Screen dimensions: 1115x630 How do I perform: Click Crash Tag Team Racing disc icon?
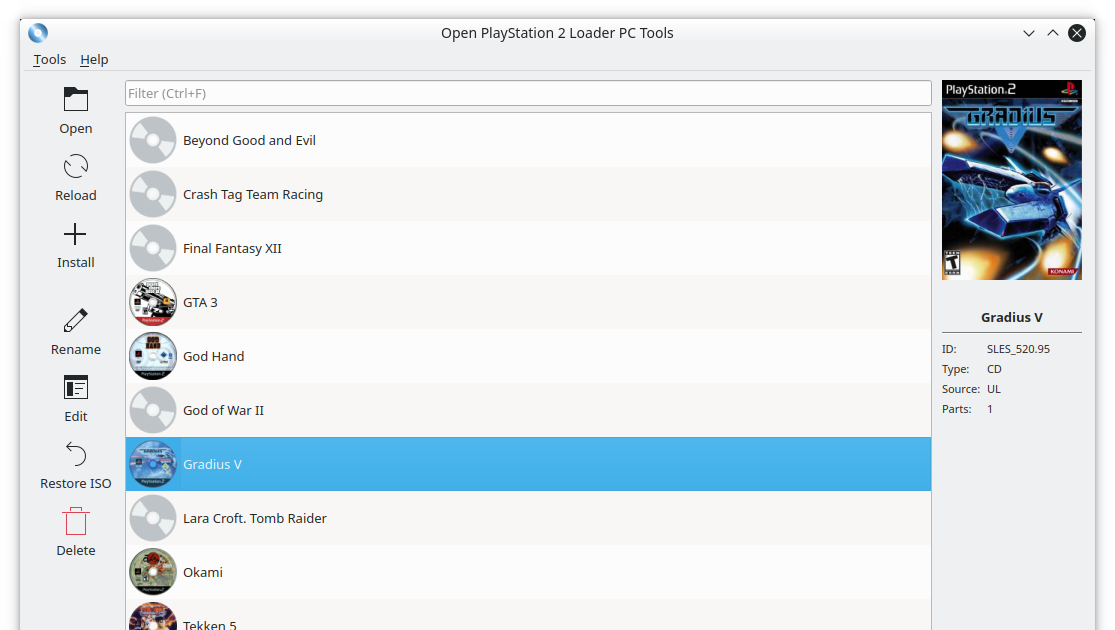tap(153, 194)
